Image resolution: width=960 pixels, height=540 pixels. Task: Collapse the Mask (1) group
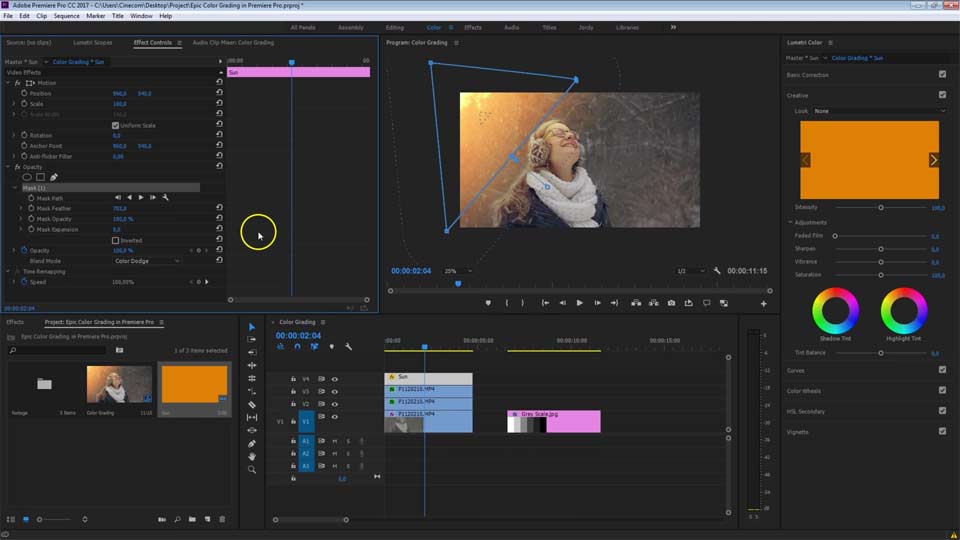(x=15, y=187)
